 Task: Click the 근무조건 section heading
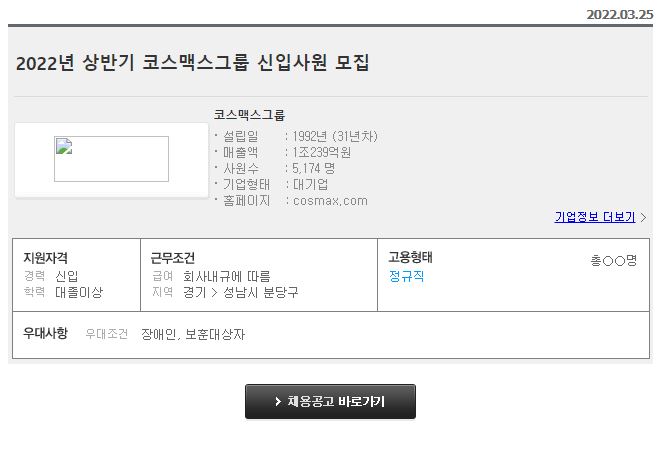coord(173,258)
